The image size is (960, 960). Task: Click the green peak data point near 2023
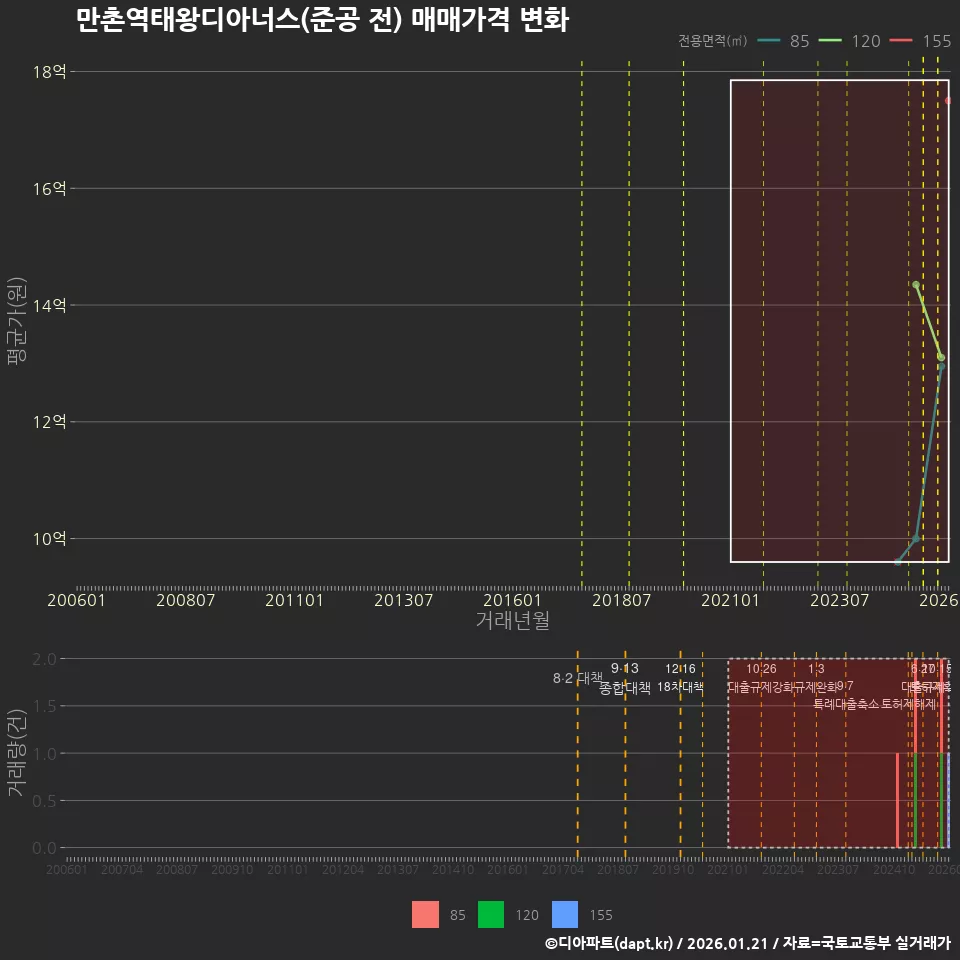pyautogui.click(x=916, y=285)
